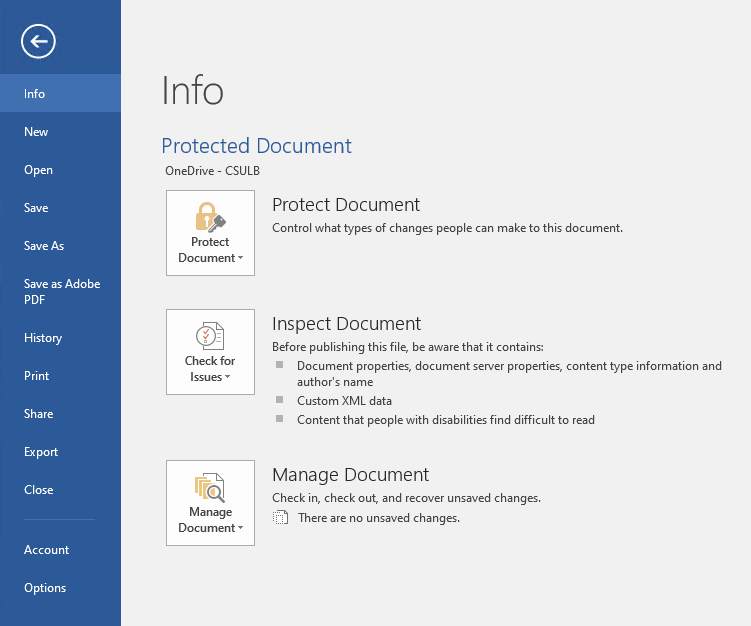Open the Account page
The width and height of the screenshot is (751, 626).
pos(60,550)
